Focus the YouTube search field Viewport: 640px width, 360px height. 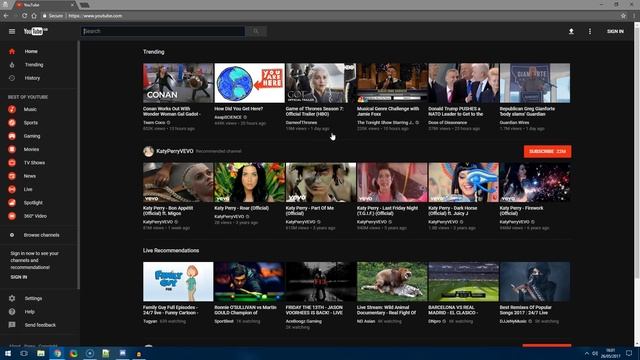[163, 31]
